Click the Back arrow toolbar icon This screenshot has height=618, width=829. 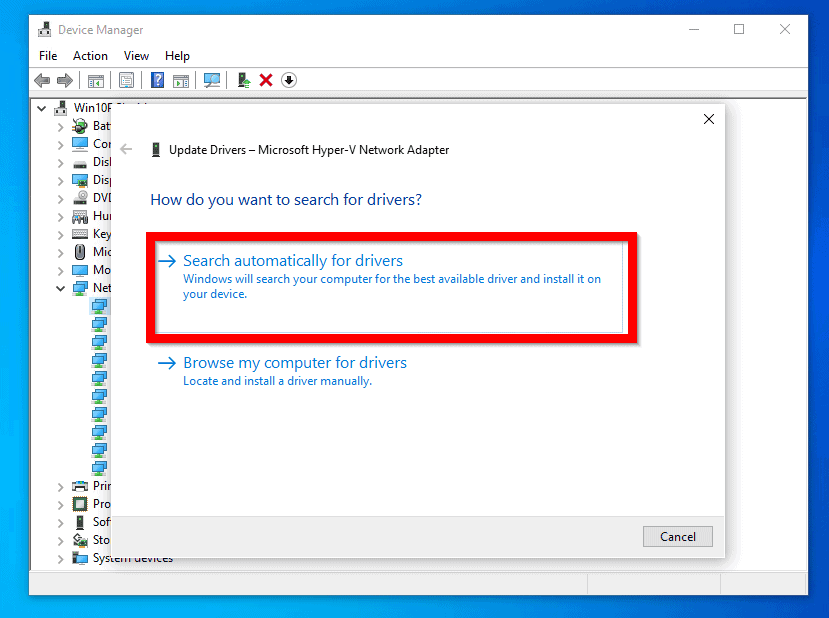pos(42,80)
